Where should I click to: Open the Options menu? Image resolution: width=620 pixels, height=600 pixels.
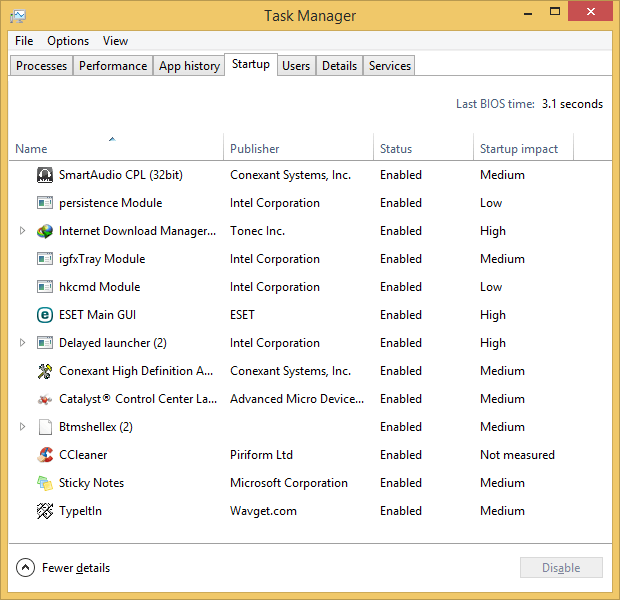(68, 41)
